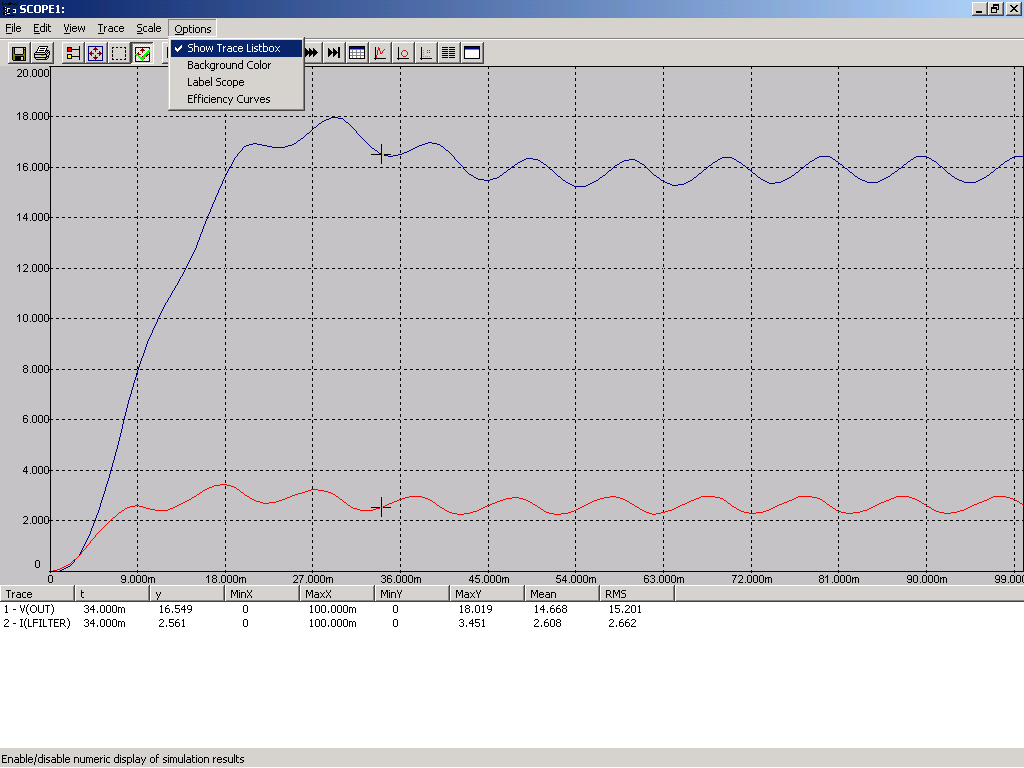
Task: Click the blue trace peak near 18.000
Action: [334, 118]
